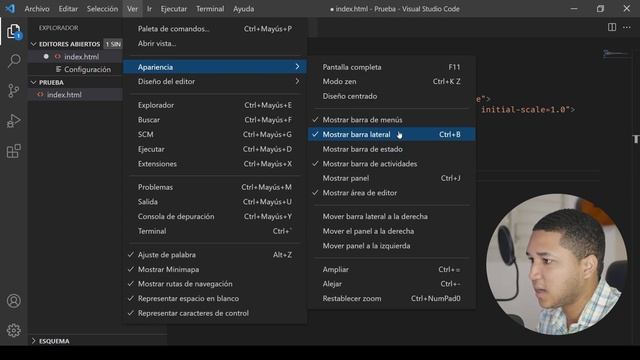Open the Ayuda menu
This screenshot has width=640, height=360.
click(243, 9)
